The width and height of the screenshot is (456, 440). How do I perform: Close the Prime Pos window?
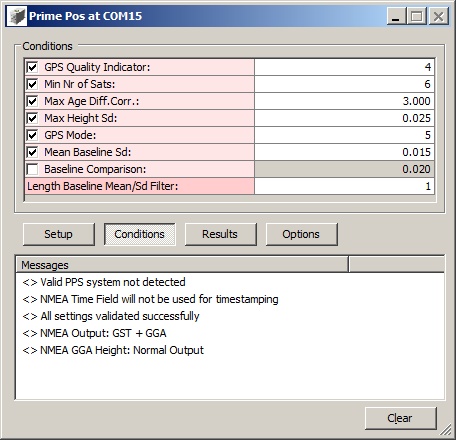[x=438, y=16]
